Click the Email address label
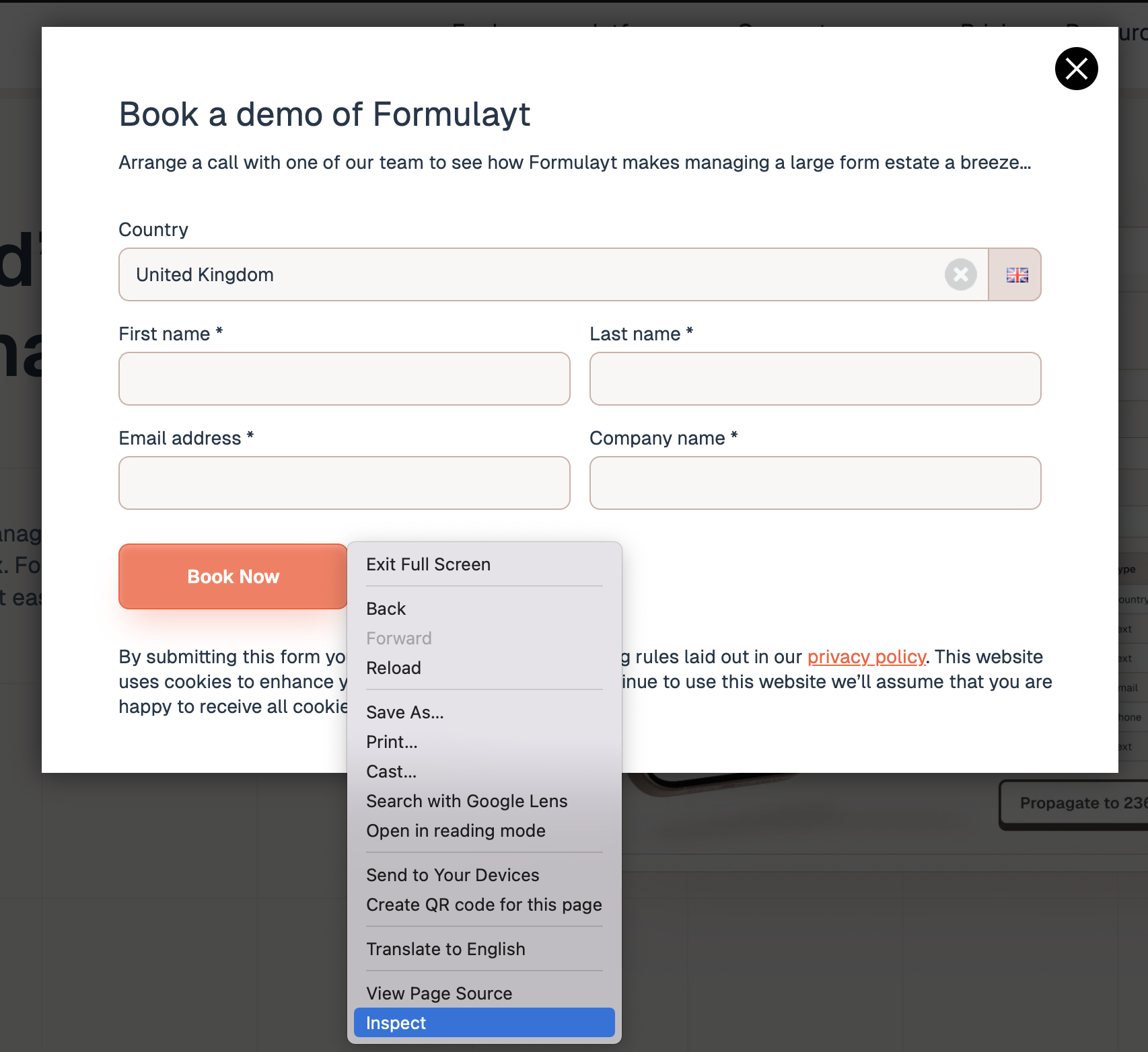 click(186, 438)
